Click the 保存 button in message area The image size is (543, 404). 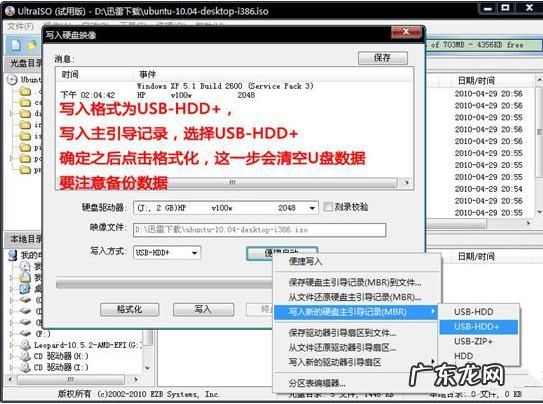coord(383,58)
